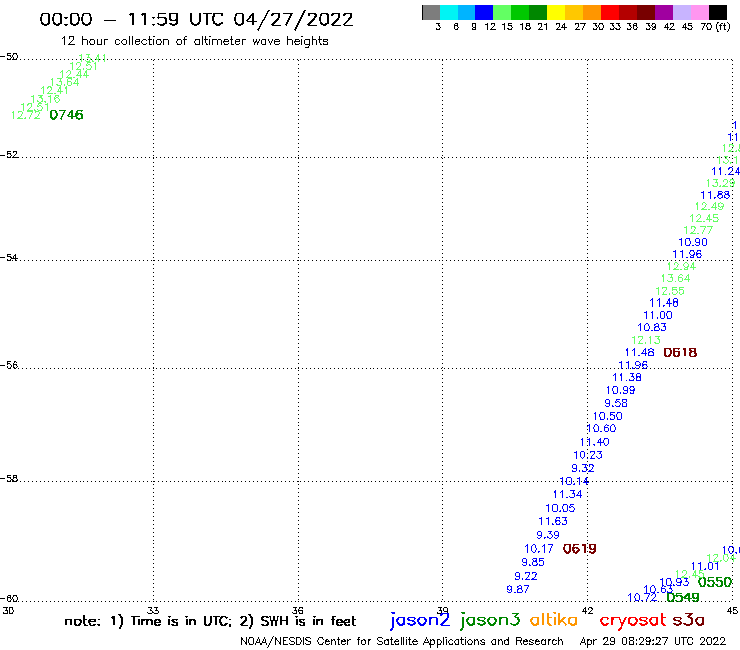This screenshot has height=650, width=740.
Task: Click the 33 longitude axis label
Action: 153,610
